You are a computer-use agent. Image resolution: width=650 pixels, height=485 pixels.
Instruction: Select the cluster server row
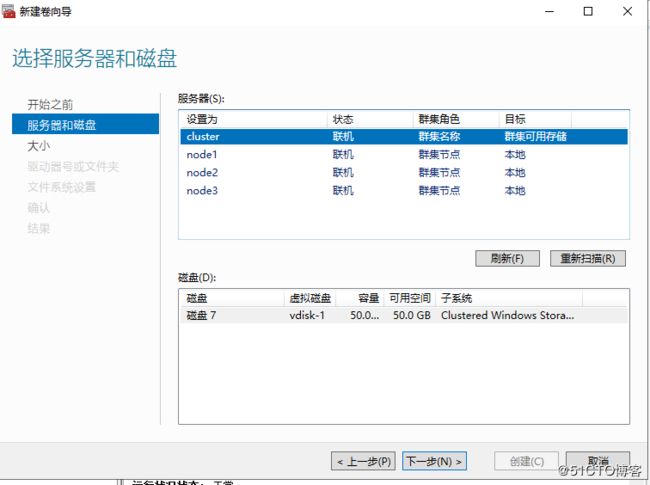(x=404, y=136)
